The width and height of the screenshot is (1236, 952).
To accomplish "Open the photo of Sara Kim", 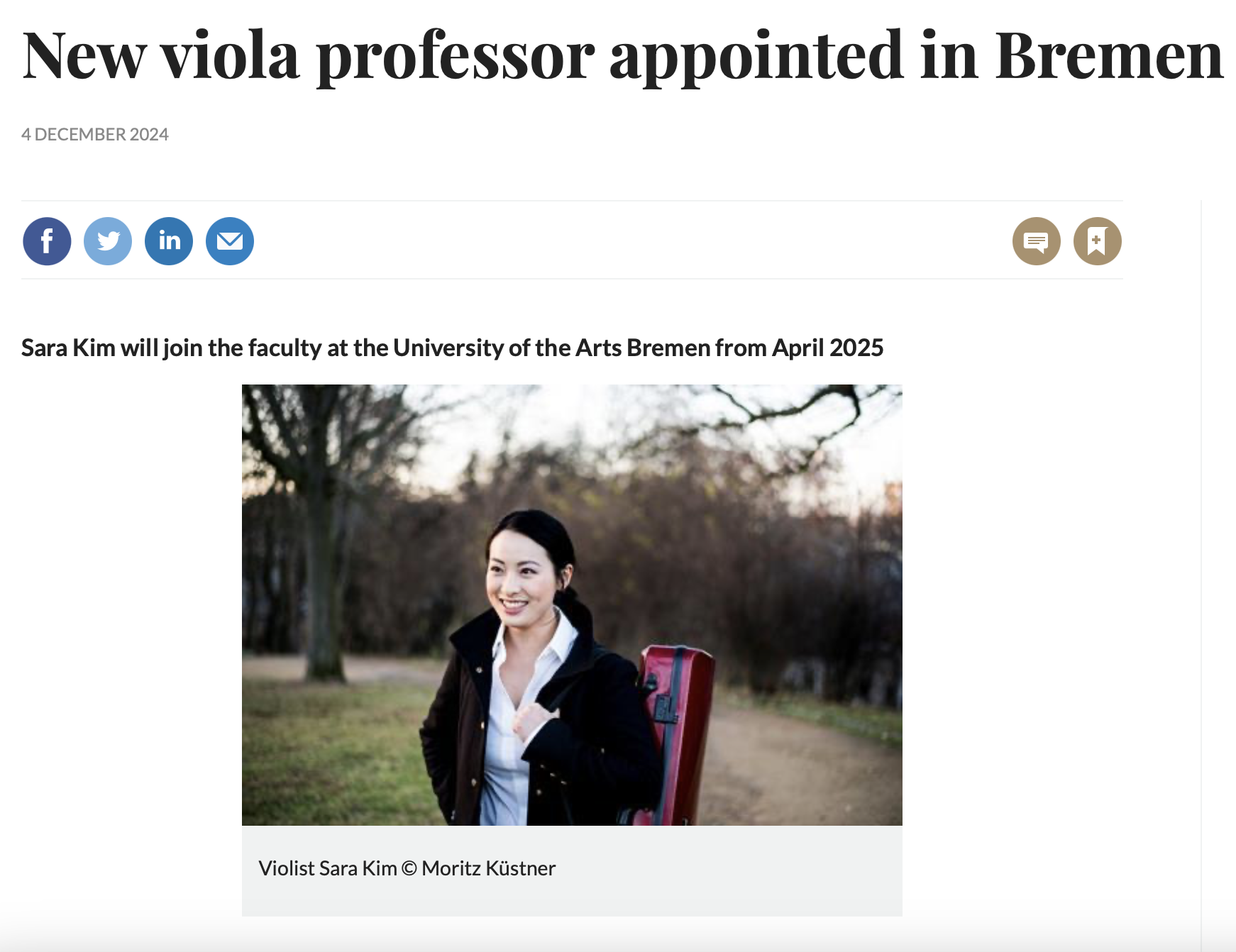I will [x=572, y=604].
